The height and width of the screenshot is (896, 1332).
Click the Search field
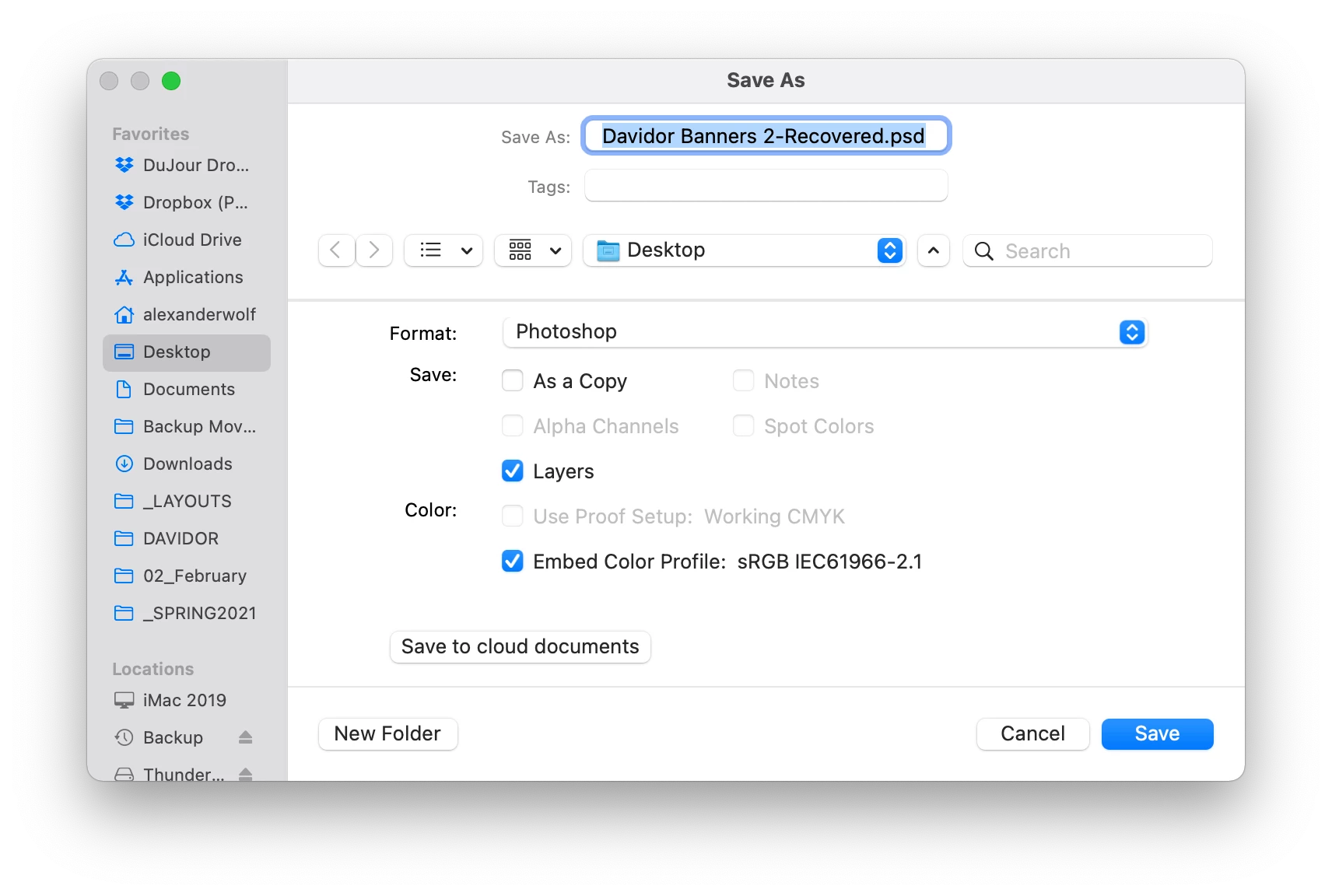(1088, 250)
